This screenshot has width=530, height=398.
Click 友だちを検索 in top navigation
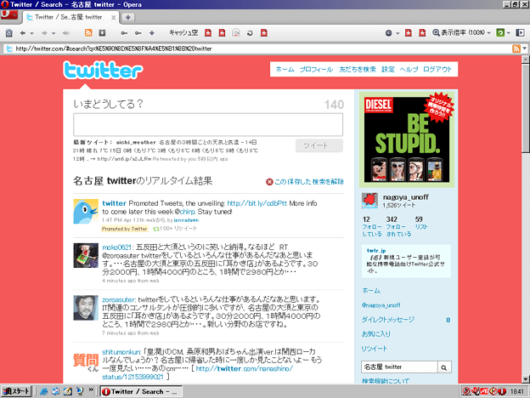coord(357,69)
